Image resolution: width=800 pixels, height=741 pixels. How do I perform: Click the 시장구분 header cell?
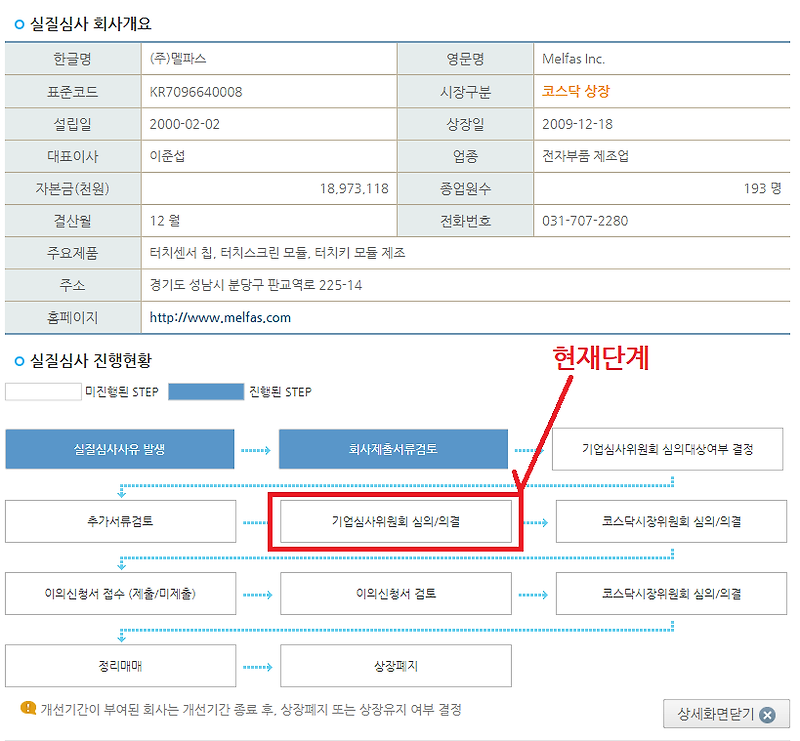[x=465, y=92]
